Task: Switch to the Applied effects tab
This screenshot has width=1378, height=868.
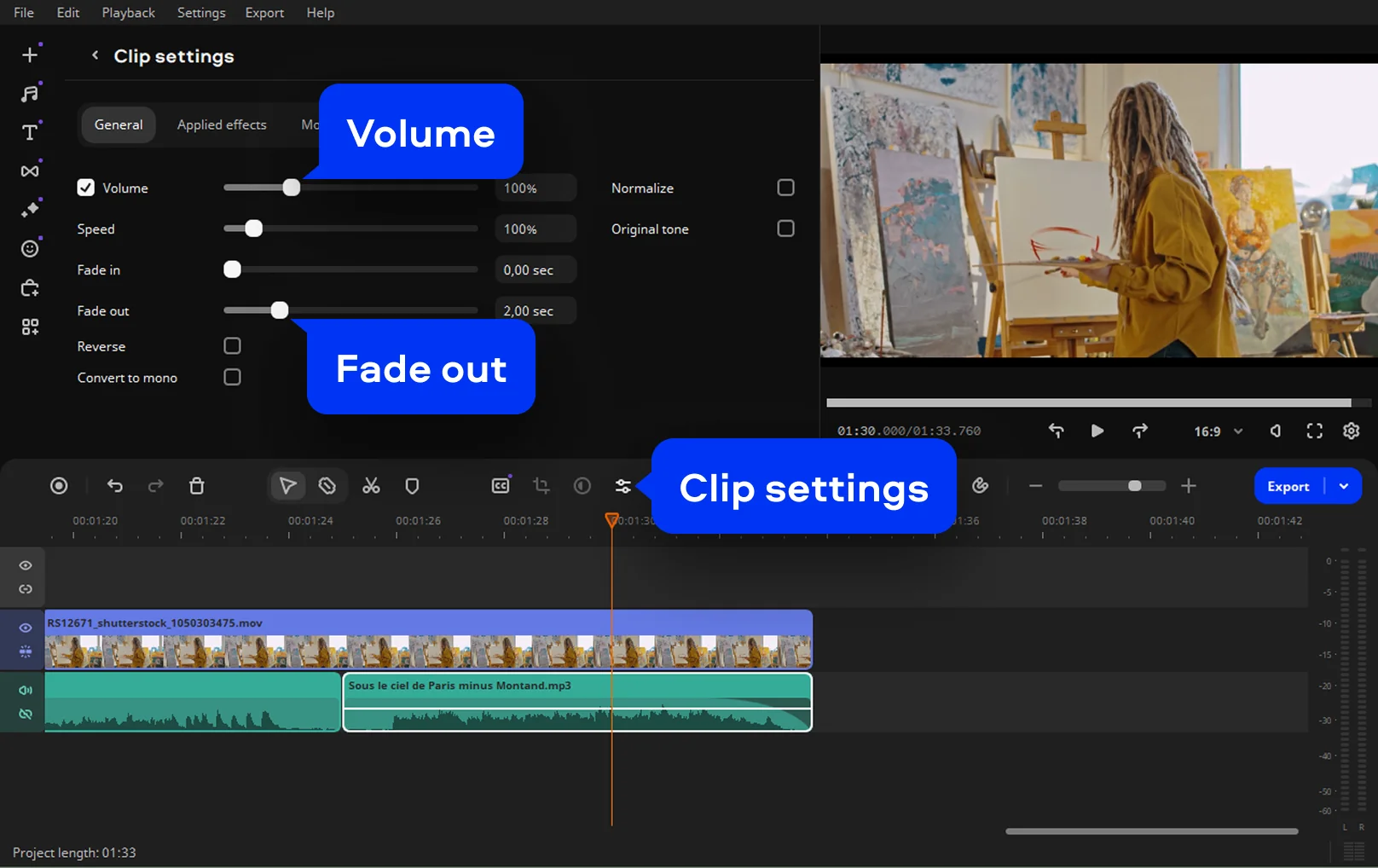Action: pyautogui.click(x=222, y=124)
